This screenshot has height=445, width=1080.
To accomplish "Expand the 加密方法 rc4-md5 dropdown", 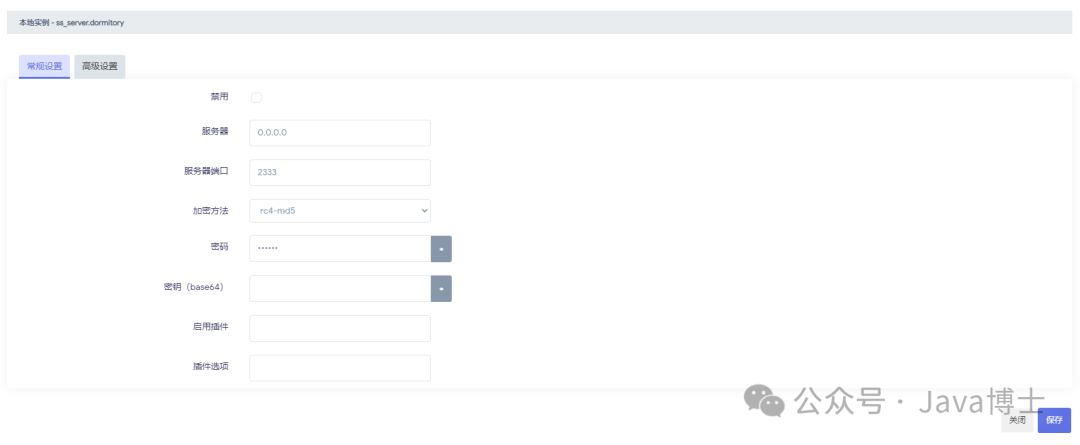I will [339, 211].
